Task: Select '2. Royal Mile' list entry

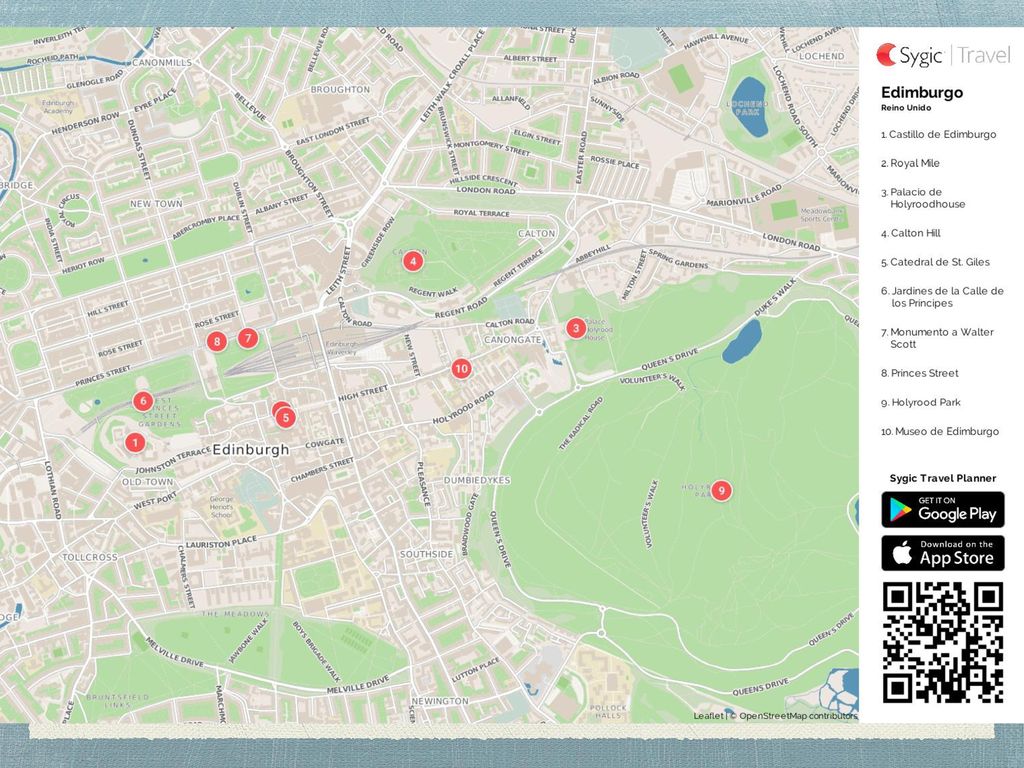Action: 910,163
